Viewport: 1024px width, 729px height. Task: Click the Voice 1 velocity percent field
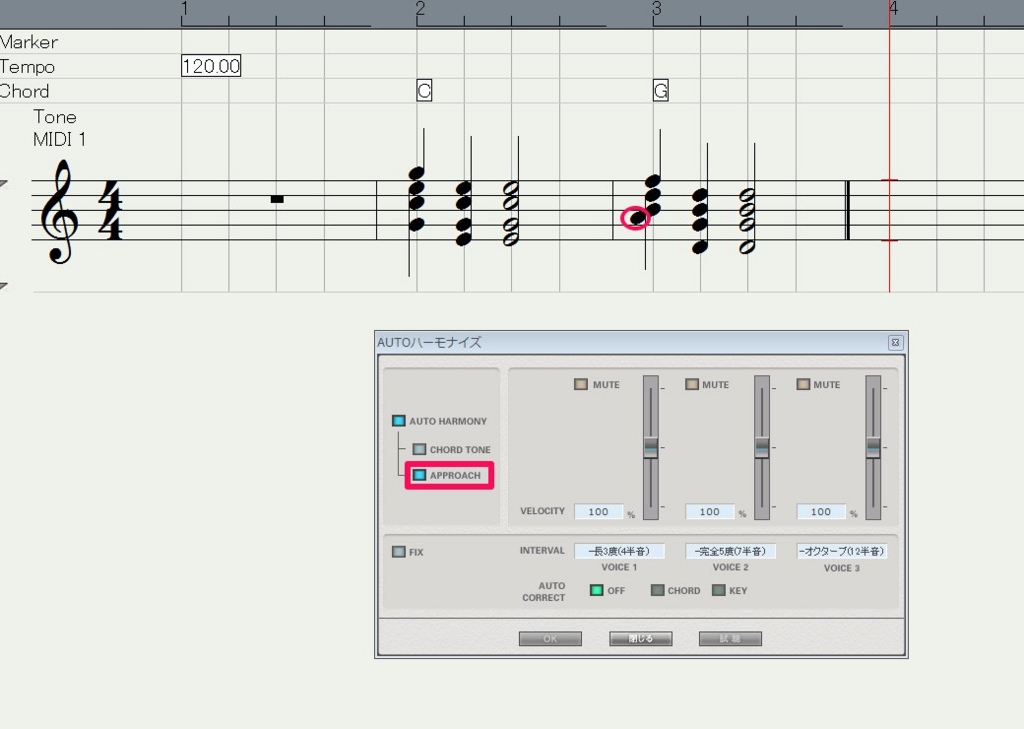click(599, 512)
